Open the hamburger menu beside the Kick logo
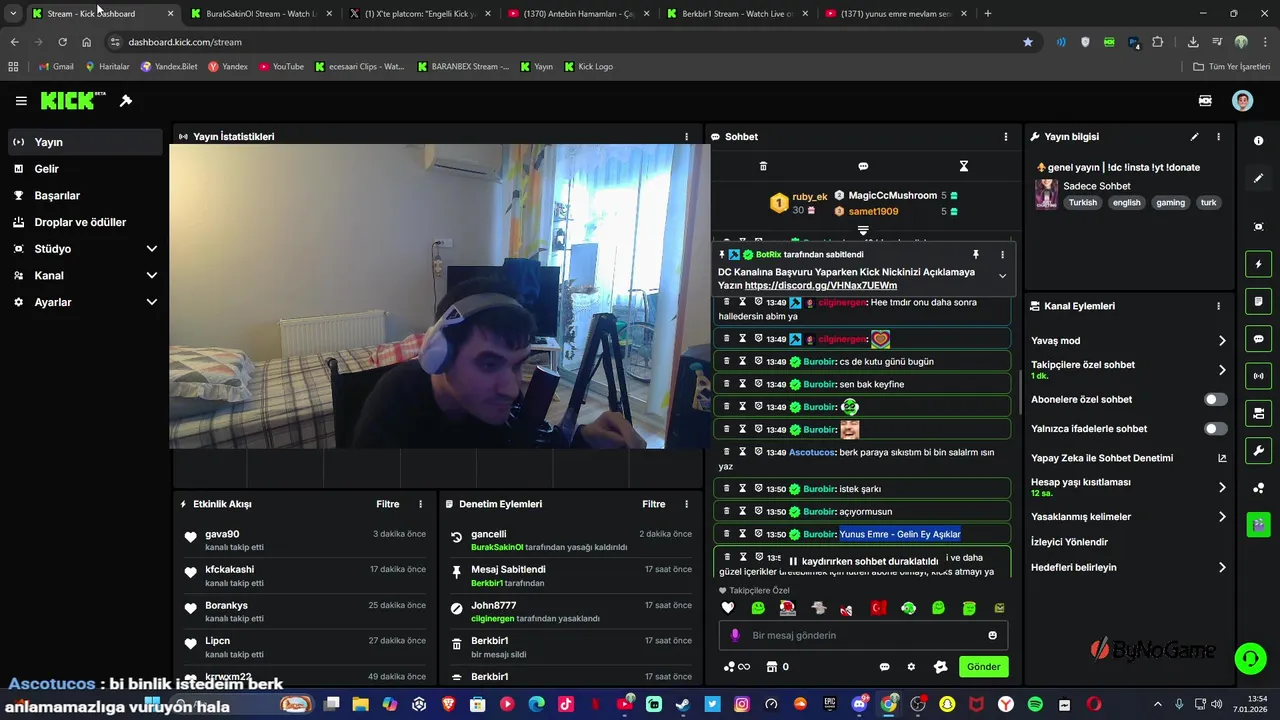1280x720 pixels. [21, 101]
